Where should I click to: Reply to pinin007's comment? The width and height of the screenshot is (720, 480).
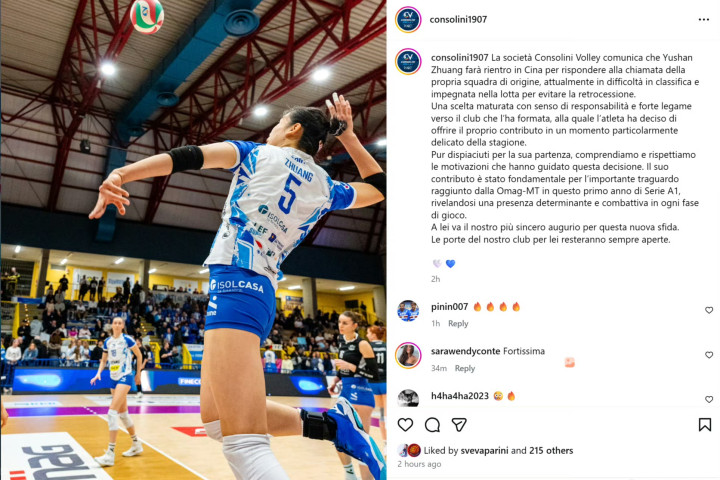[458, 323]
